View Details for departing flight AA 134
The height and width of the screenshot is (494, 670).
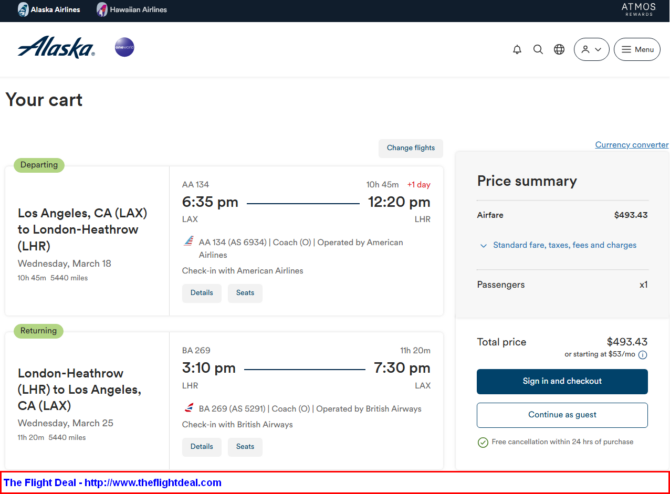[201, 293]
